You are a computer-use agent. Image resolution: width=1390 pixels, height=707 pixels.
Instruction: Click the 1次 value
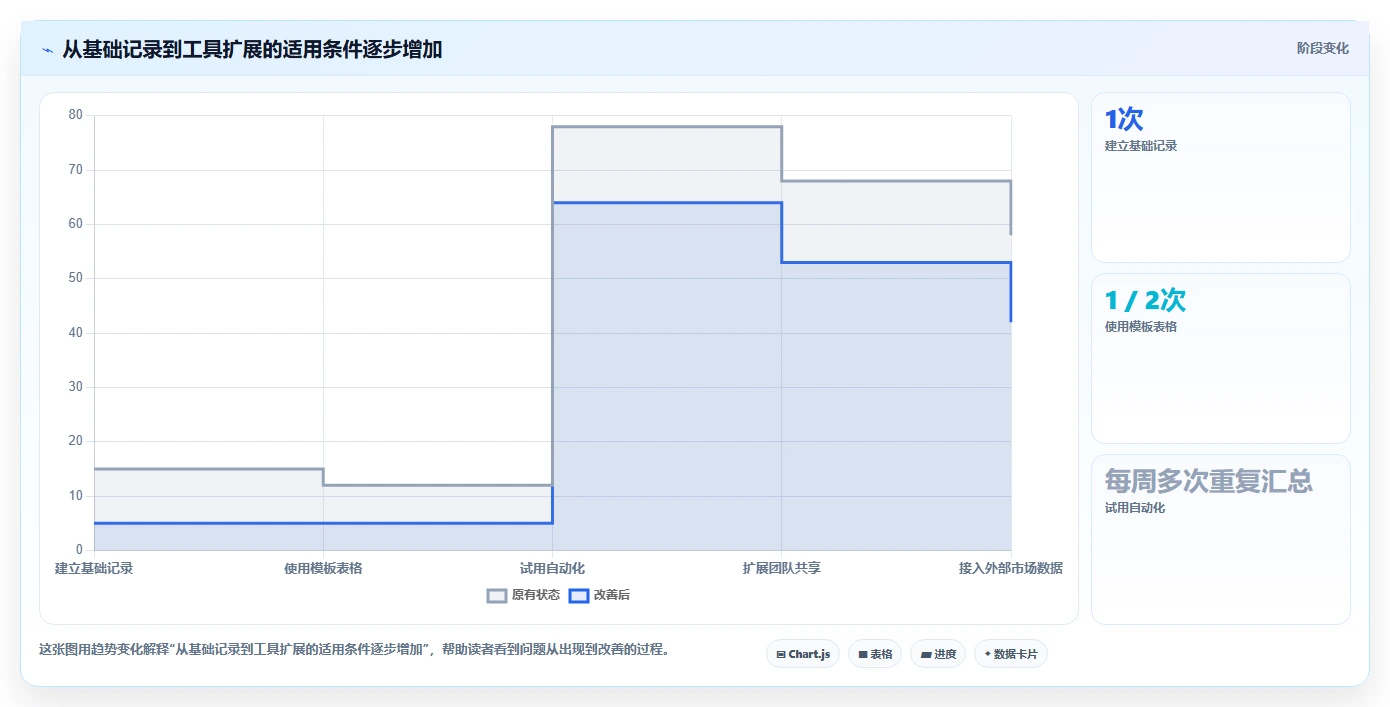[x=1124, y=120]
